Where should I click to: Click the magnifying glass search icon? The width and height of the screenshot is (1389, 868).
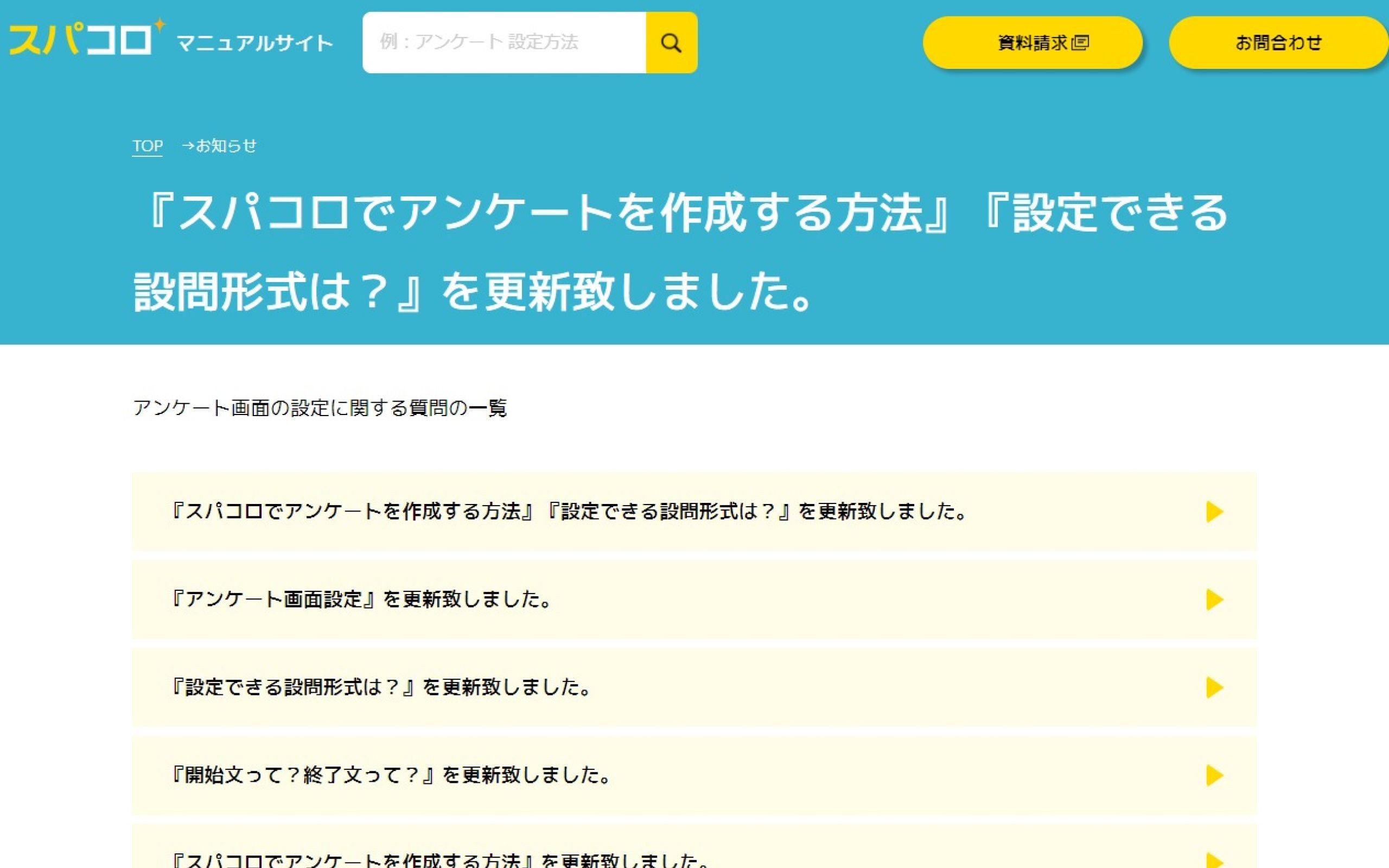click(672, 42)
